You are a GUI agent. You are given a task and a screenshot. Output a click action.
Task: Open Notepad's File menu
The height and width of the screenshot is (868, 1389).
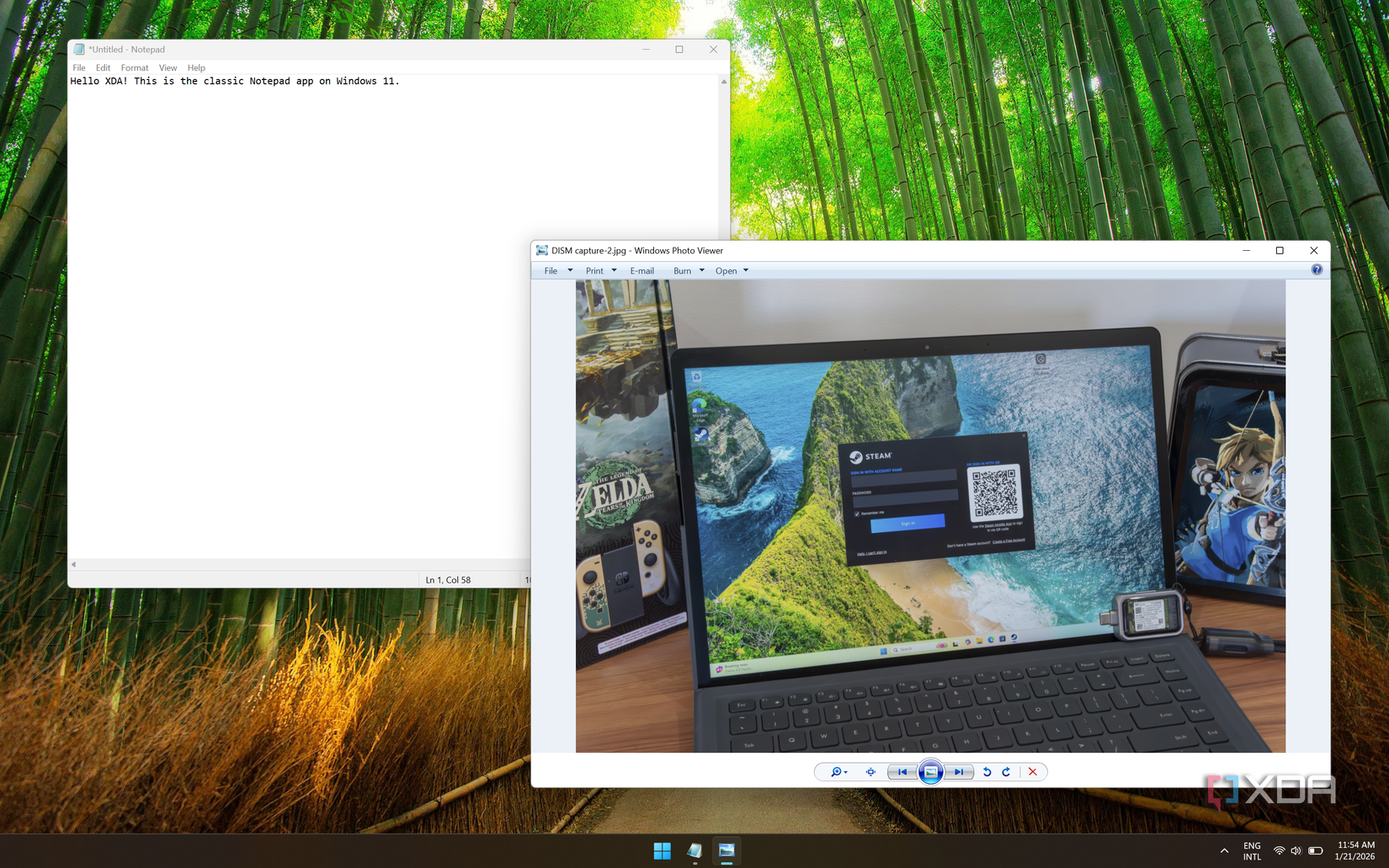pos(79,68)
